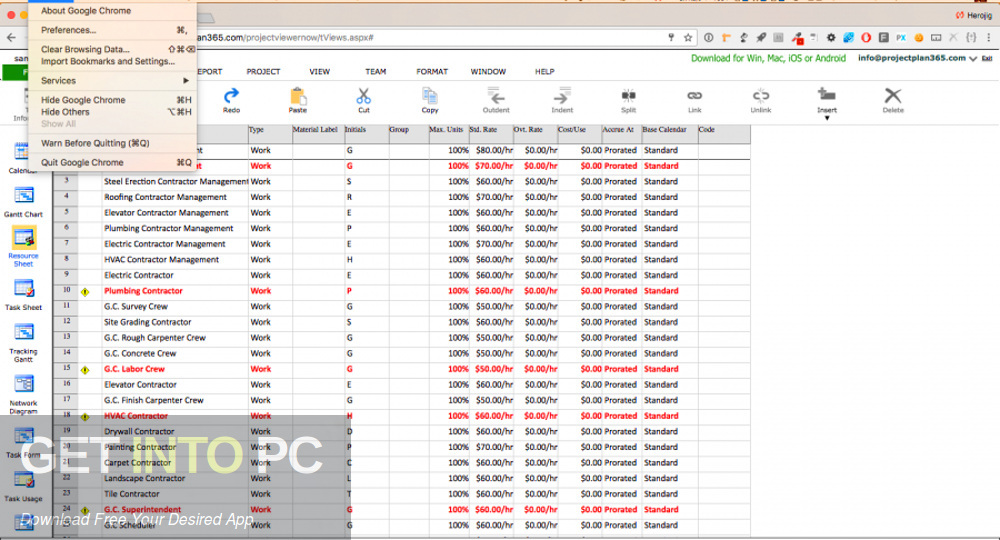Select Elevator Contractor Management cell
The width and height of the screenshot is (1000, 540).
click(x=175, y=213)
